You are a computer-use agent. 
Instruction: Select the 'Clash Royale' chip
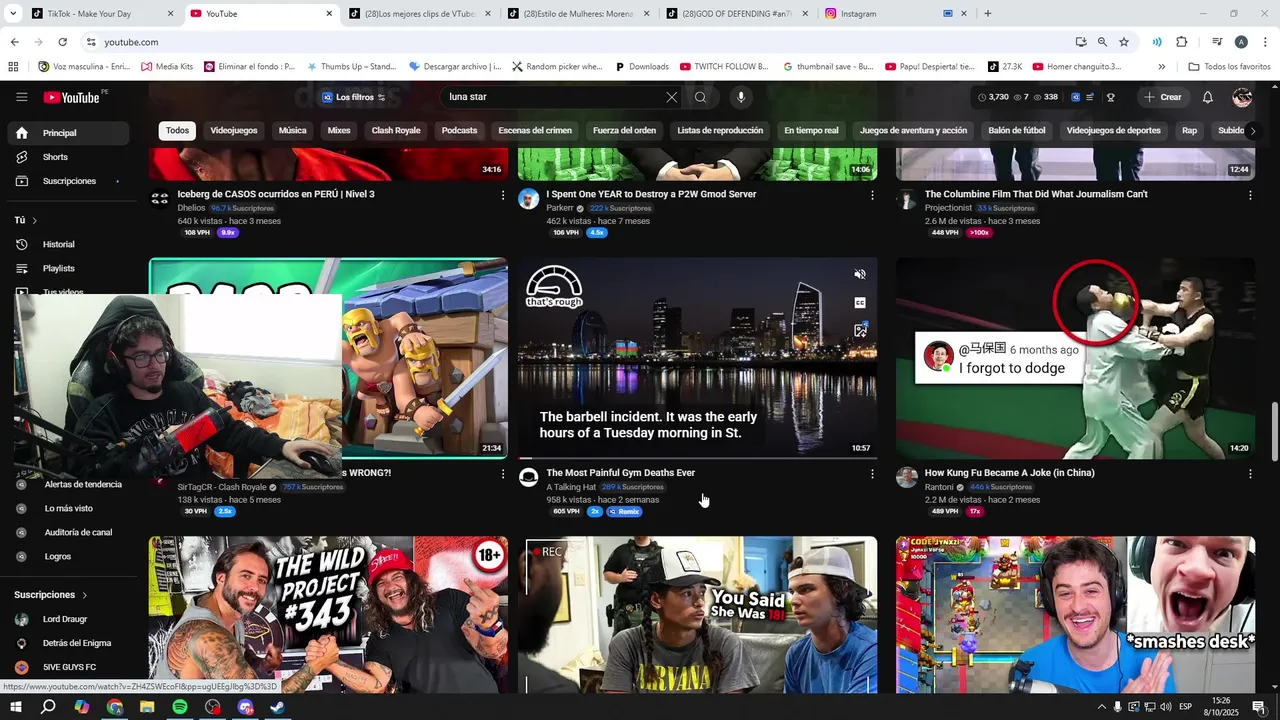click(x=396, y=131)
